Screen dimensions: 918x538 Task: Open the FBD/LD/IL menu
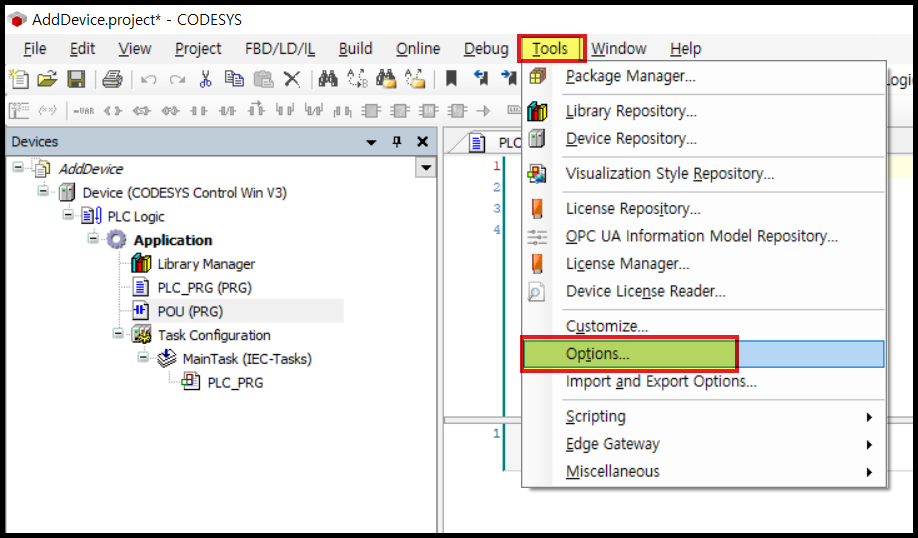click(280, 49)
